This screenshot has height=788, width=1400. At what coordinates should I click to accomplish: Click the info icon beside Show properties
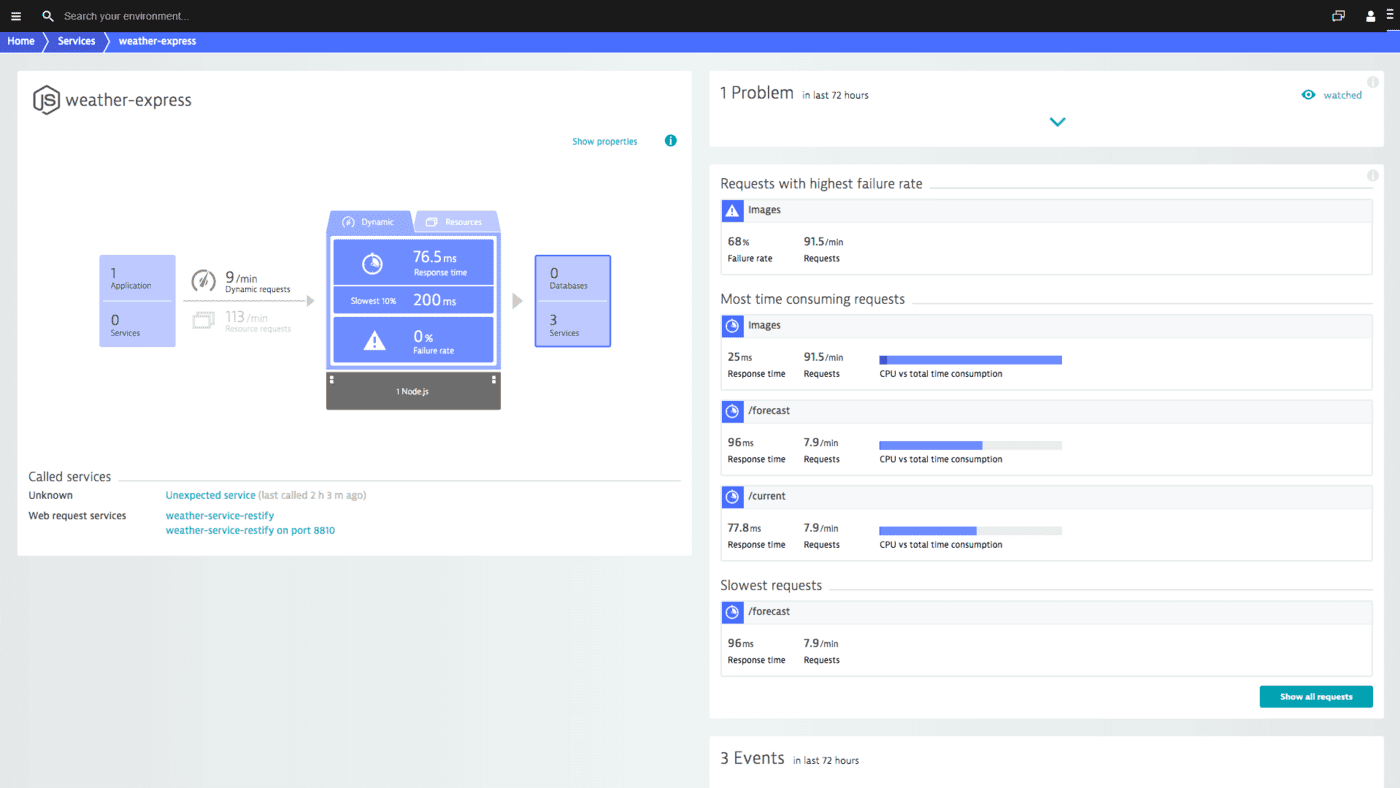point(670,141)
